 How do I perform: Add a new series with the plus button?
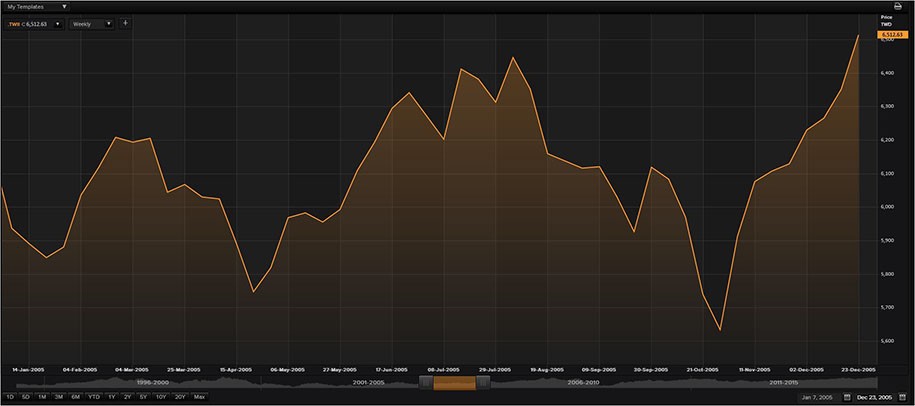click(x=125, y=24)
